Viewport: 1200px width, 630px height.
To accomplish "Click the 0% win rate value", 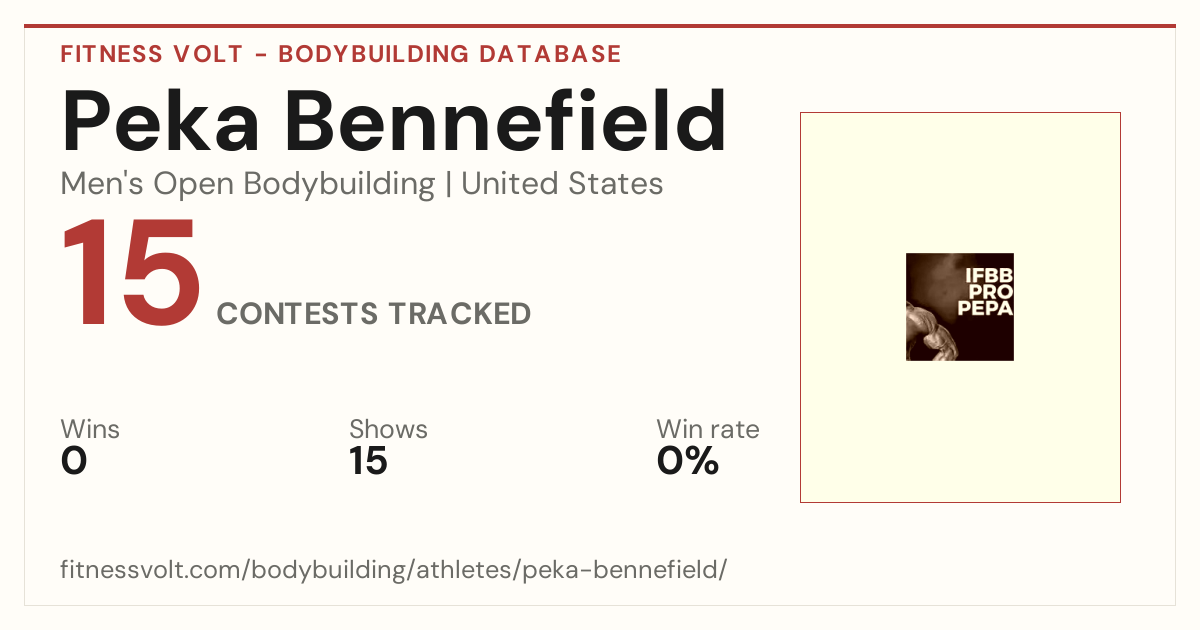I will pyautogui.click(x=688, y=461).
